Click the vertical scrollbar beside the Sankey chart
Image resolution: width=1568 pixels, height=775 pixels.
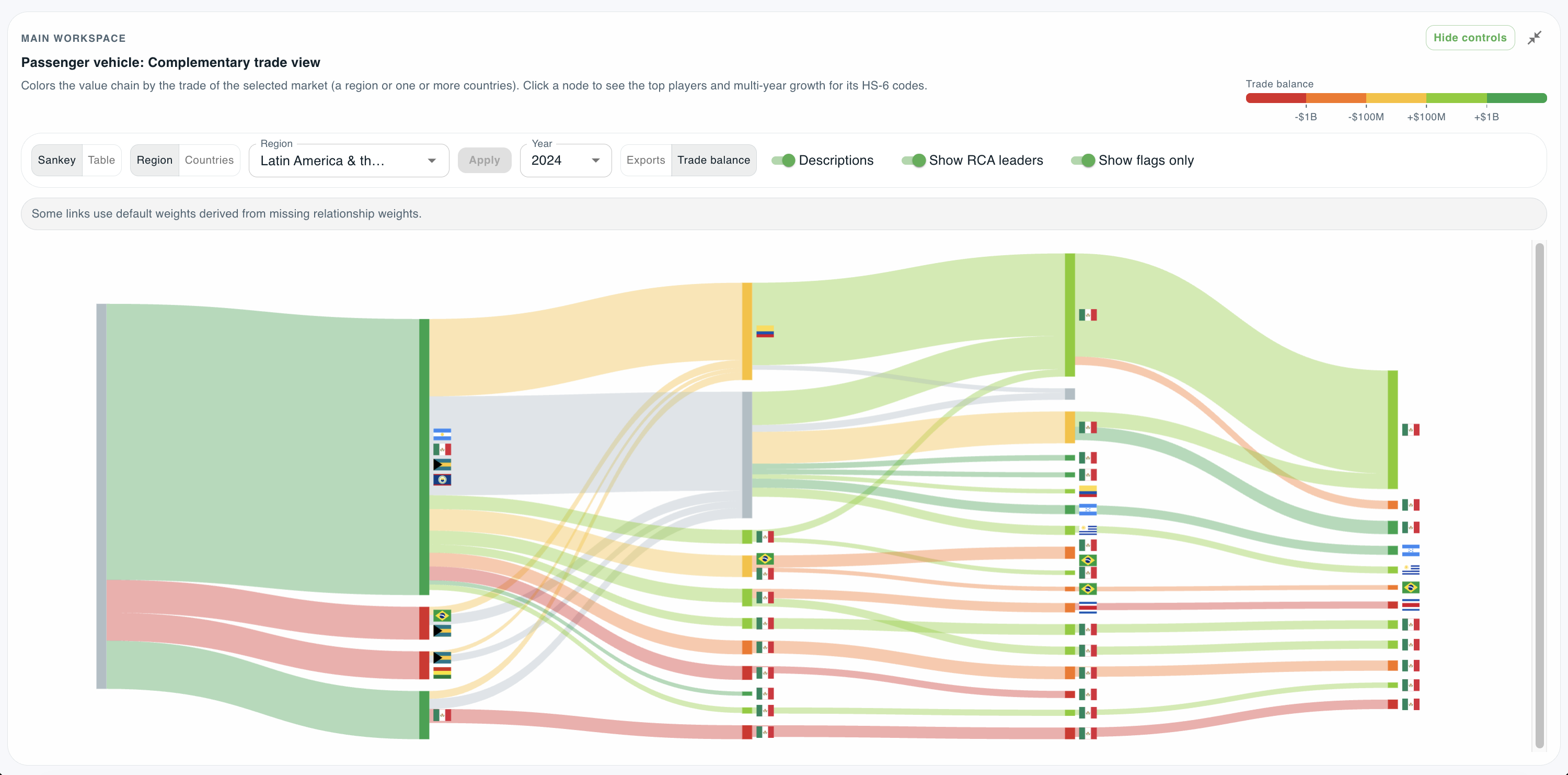click(x=1539, y=495)
